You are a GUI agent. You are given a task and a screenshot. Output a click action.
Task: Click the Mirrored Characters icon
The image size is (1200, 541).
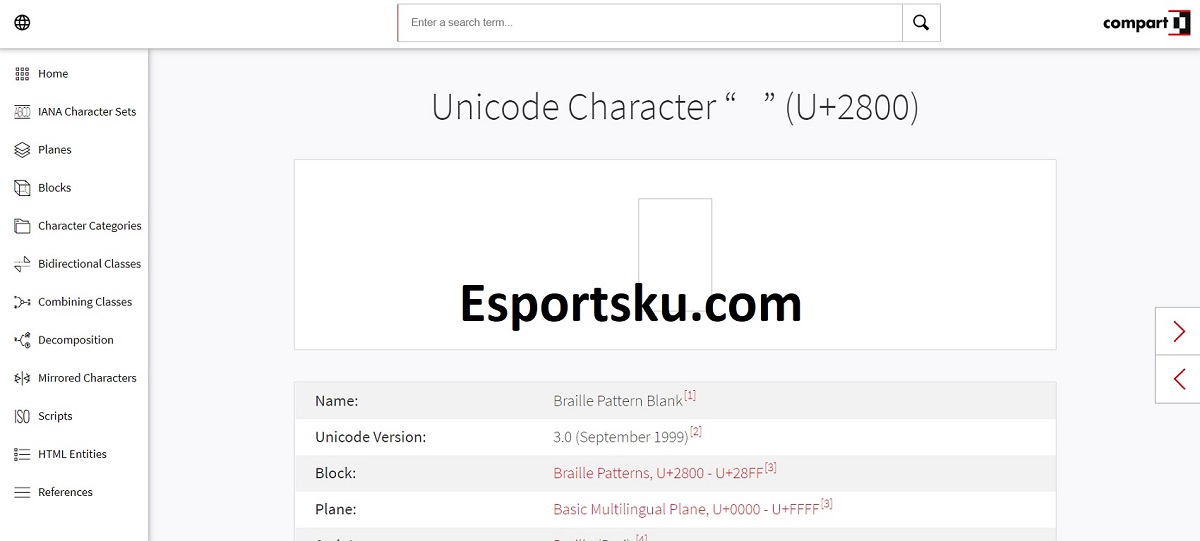[22, 378]
